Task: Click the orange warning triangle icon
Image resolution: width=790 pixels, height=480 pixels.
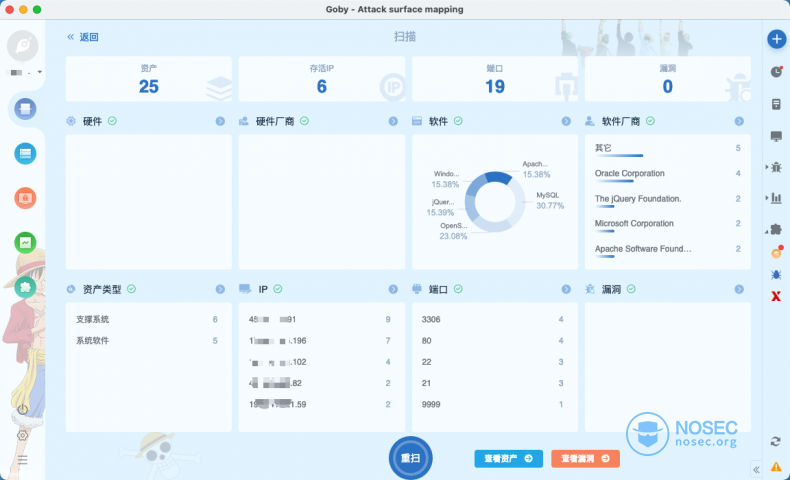Action: pos(776,467)
